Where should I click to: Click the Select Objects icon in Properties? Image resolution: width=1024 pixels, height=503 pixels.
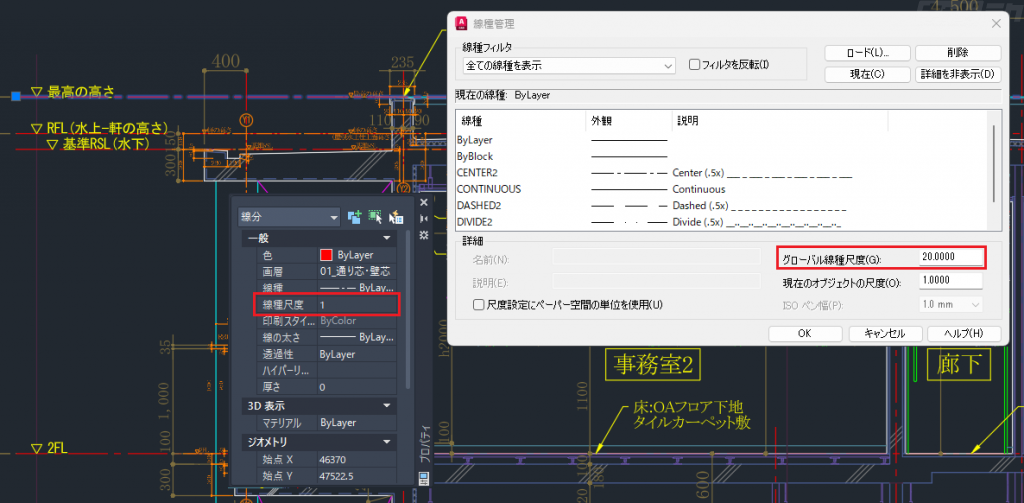tap(374, 217)
